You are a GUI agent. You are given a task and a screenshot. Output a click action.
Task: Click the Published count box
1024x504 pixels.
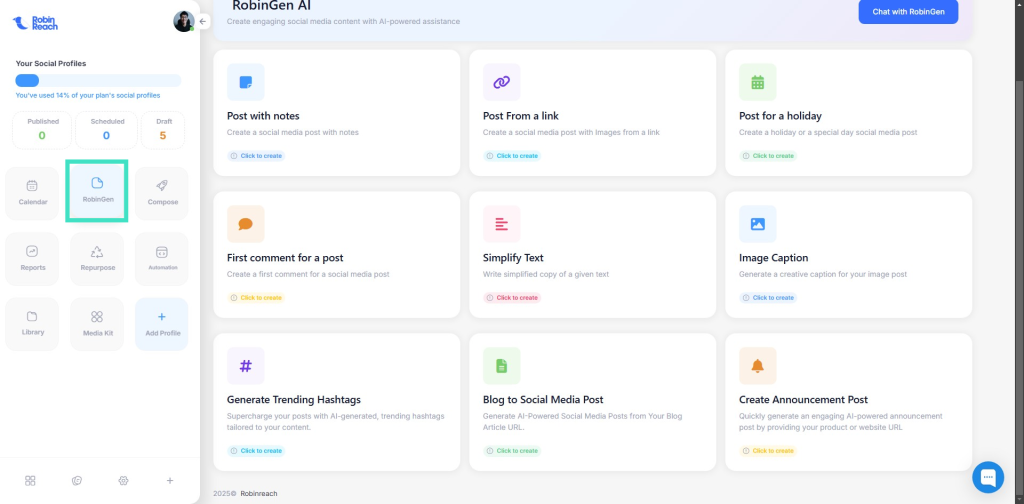[x=42, y=130]
